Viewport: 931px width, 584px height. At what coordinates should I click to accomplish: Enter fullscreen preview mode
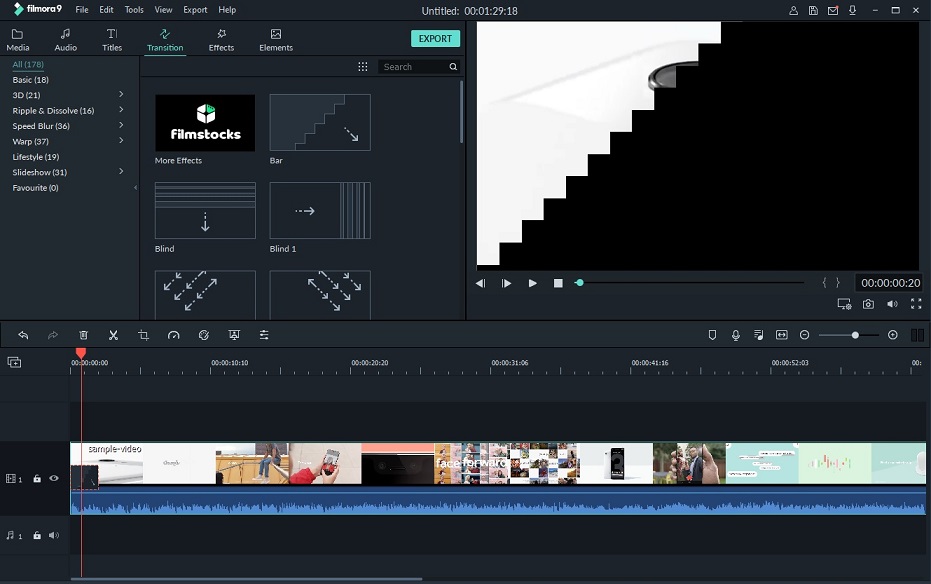[x=916, y=304]
